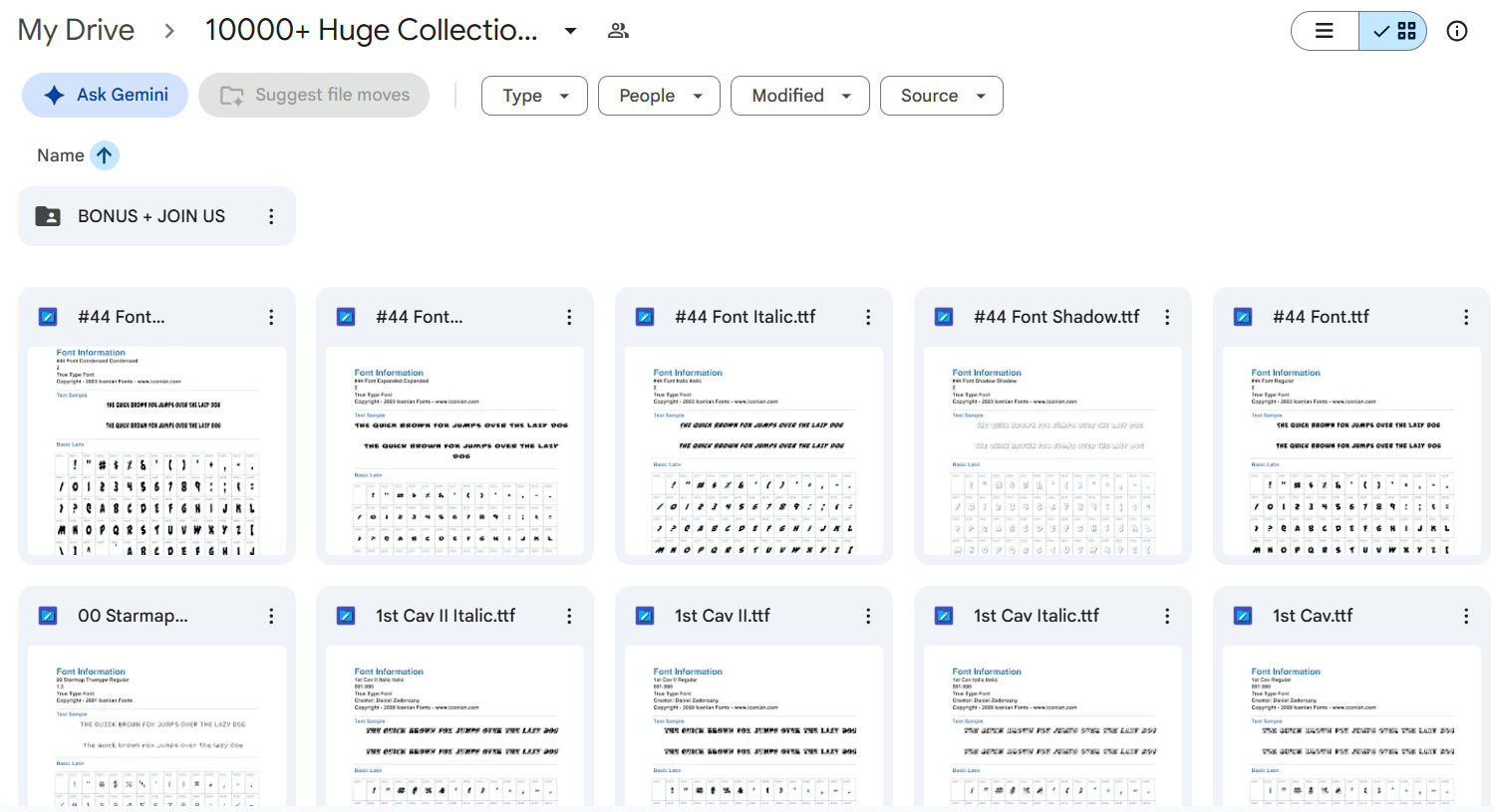
Task: Open the Source filter dropdown
Action: [942, 96]
